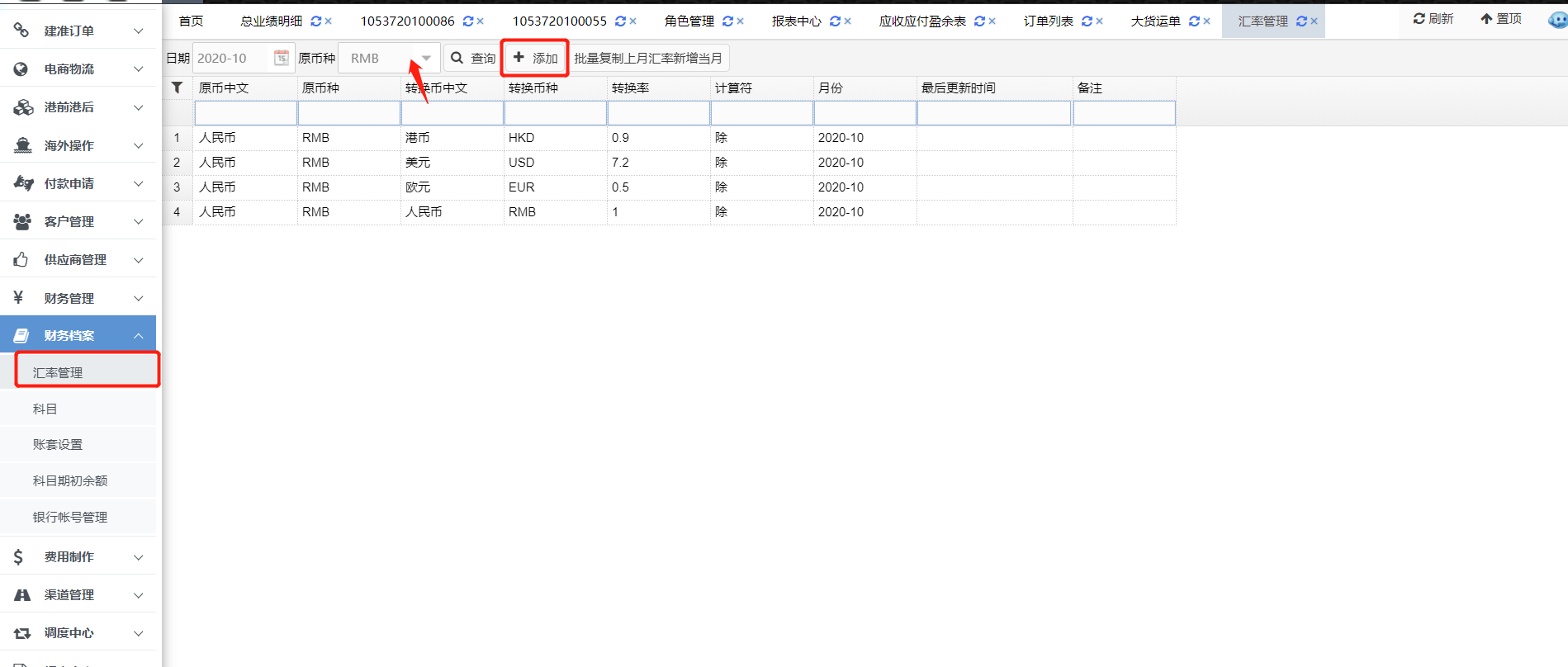Switch to the 报表中心 tab
Image resolution: width=1568 pixels, height=667 pixels.
click(x=797, y=21)
